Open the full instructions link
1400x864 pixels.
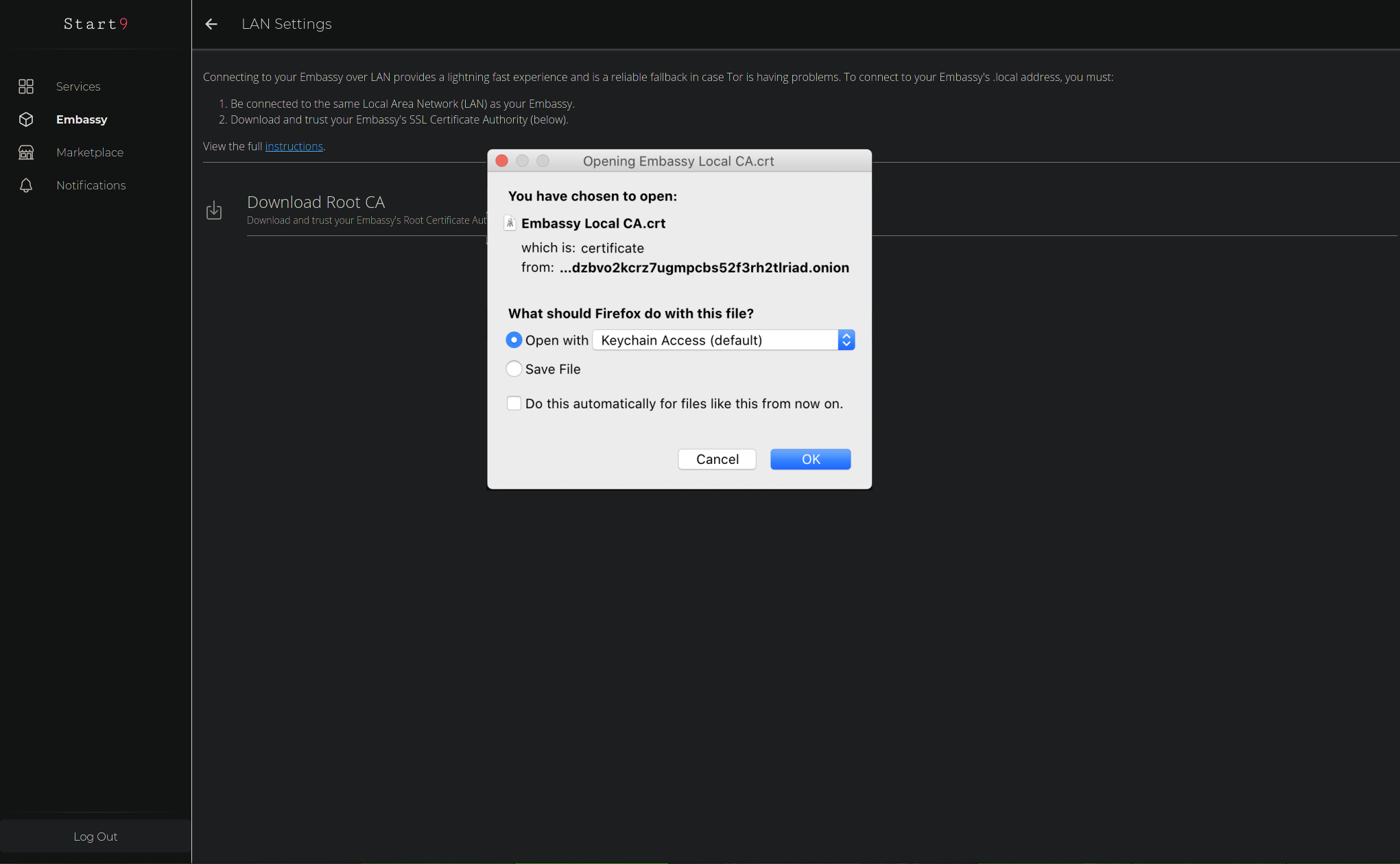[x=294, y=146]
